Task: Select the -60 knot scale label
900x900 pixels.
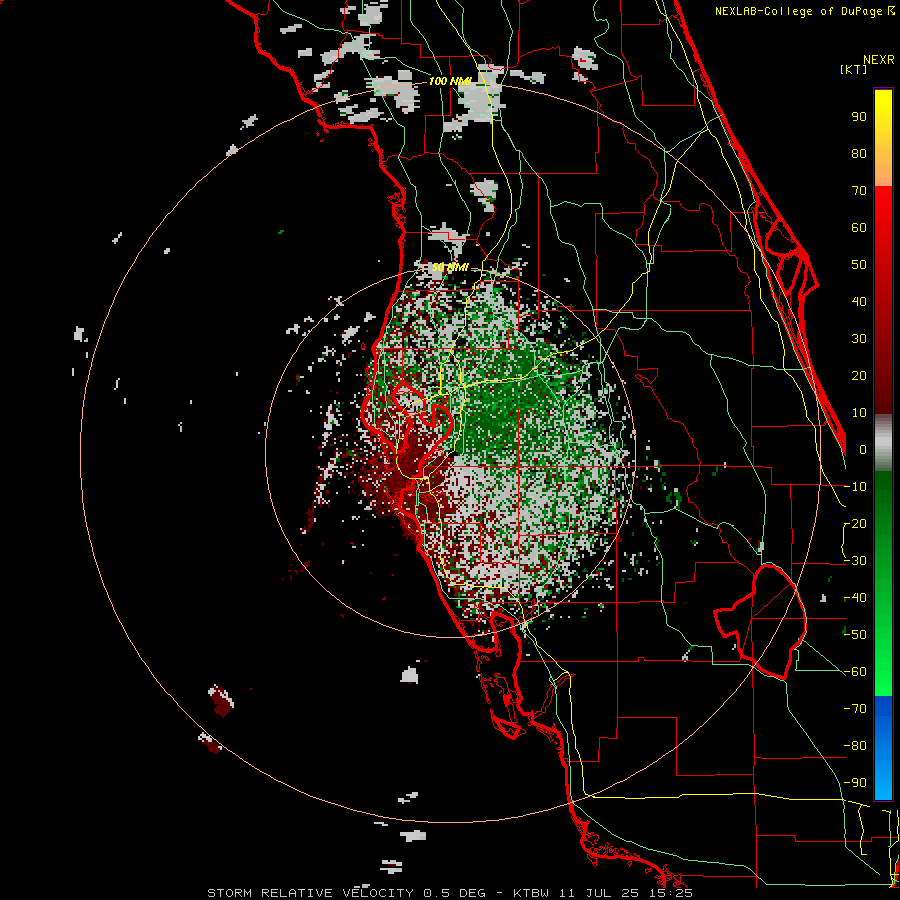Action: 856,672
